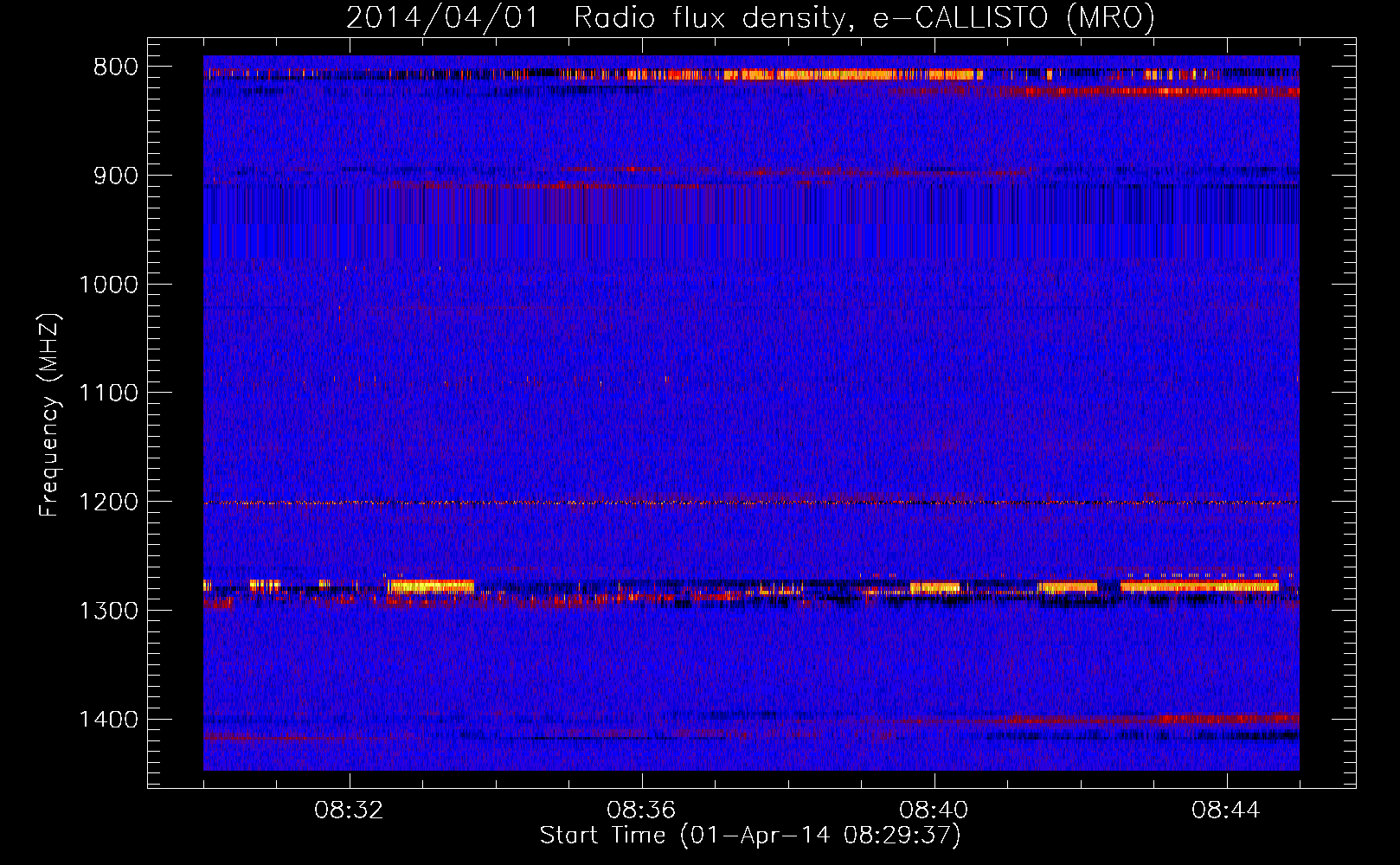Select the 'Frequency (MHZ)' axis label
The height and width of the screenshot is (865, 1400).
click(49, 415)
